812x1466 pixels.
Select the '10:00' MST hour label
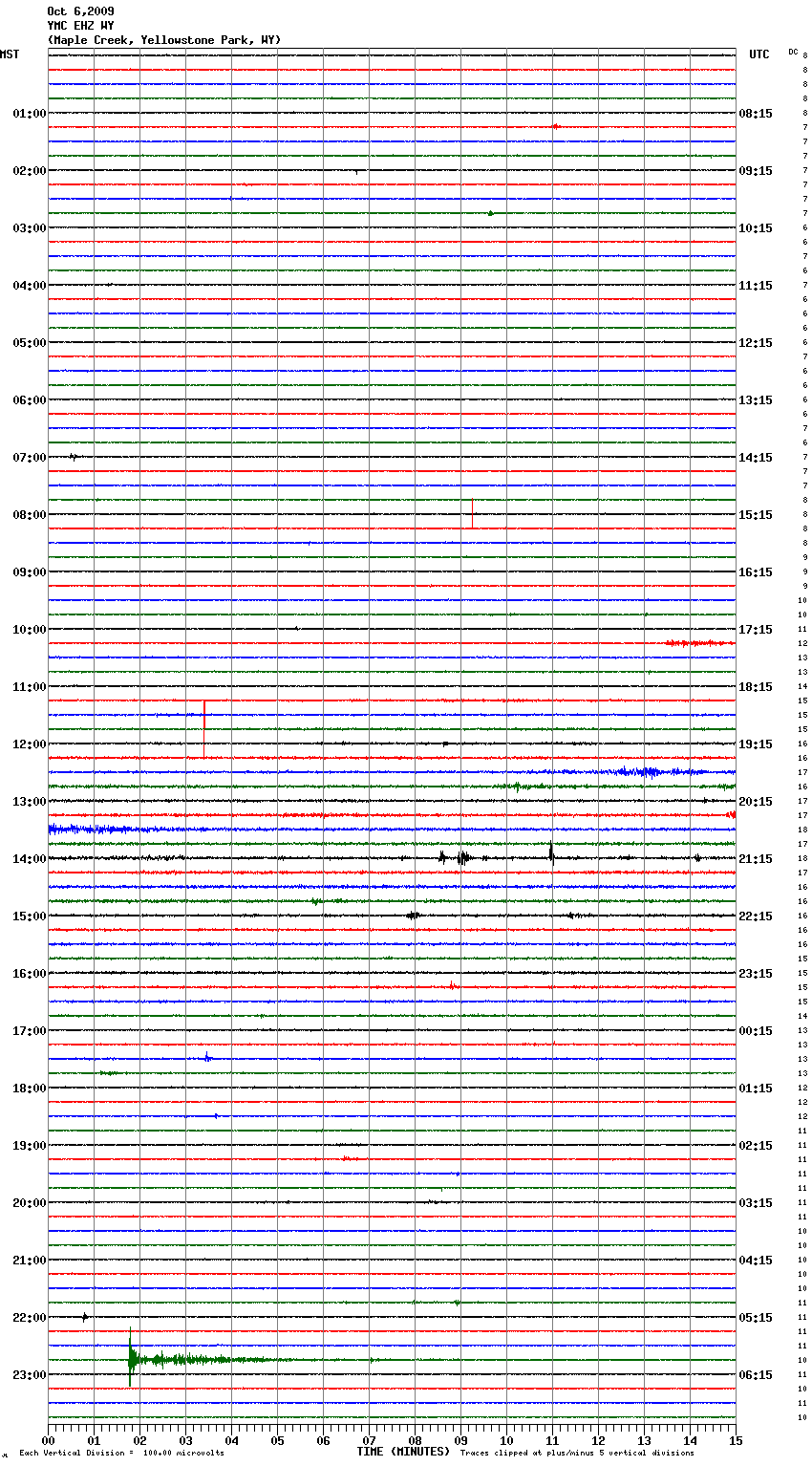pyautogui.click(x=30, y=630)
